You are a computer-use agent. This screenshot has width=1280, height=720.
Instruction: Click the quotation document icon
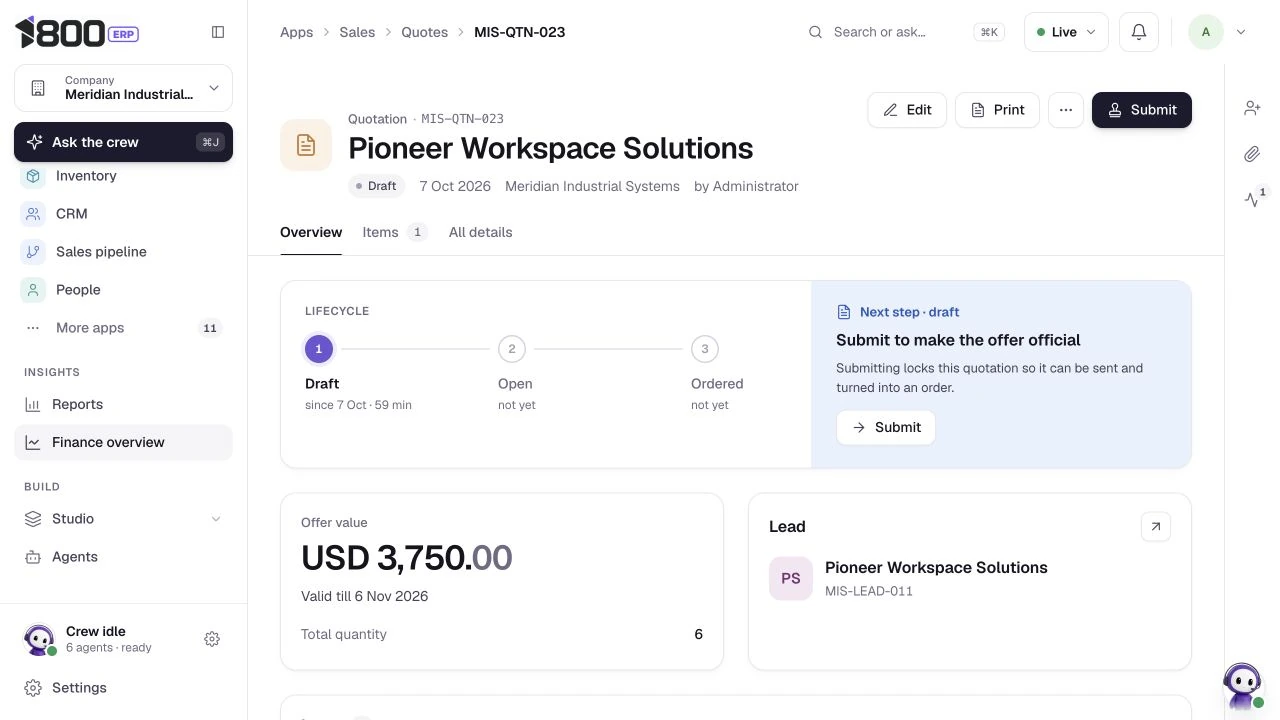306,145
